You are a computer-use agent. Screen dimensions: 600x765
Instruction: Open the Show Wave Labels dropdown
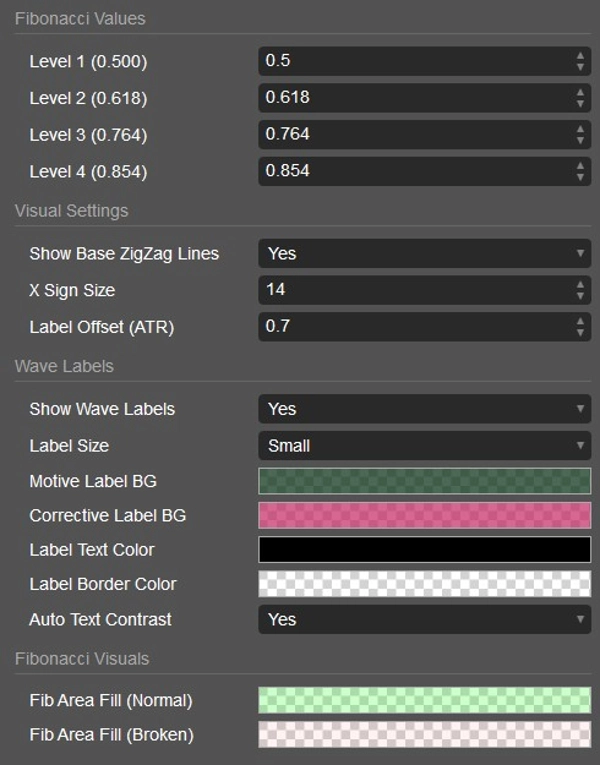point(424,409)
